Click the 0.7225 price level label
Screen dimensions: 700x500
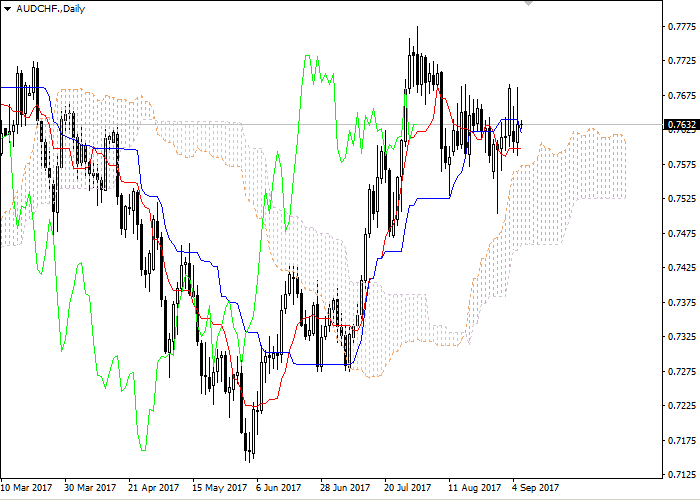pyautogui.click(x=682, y=406)
